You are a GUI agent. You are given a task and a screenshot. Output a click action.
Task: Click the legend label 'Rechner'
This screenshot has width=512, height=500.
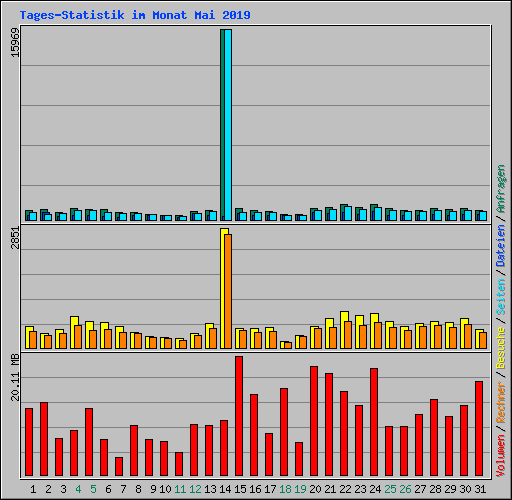point(501,402)
